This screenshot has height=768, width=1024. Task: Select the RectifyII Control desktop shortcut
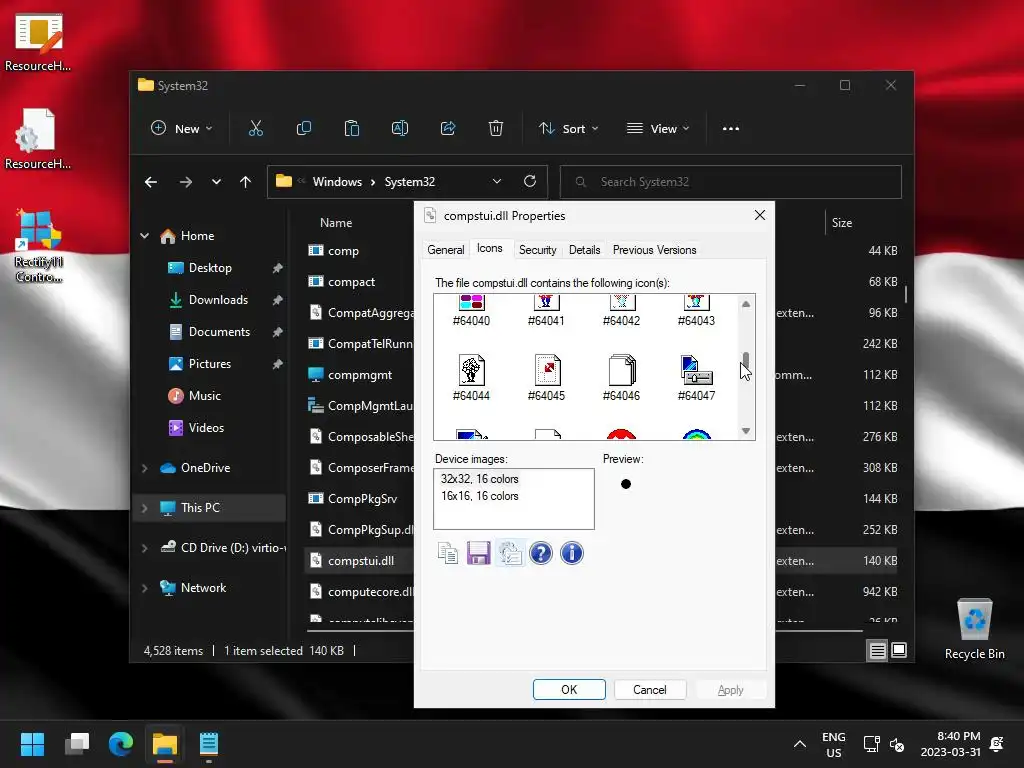pos(39,246)
